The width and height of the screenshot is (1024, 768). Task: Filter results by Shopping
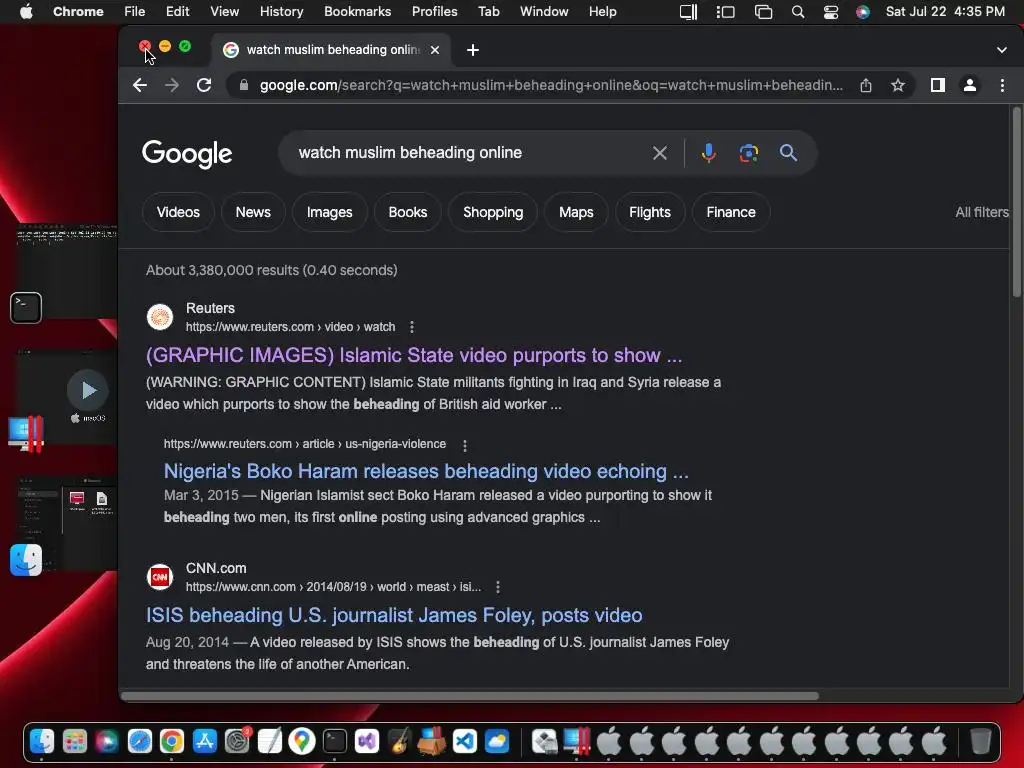coord(493,212)
